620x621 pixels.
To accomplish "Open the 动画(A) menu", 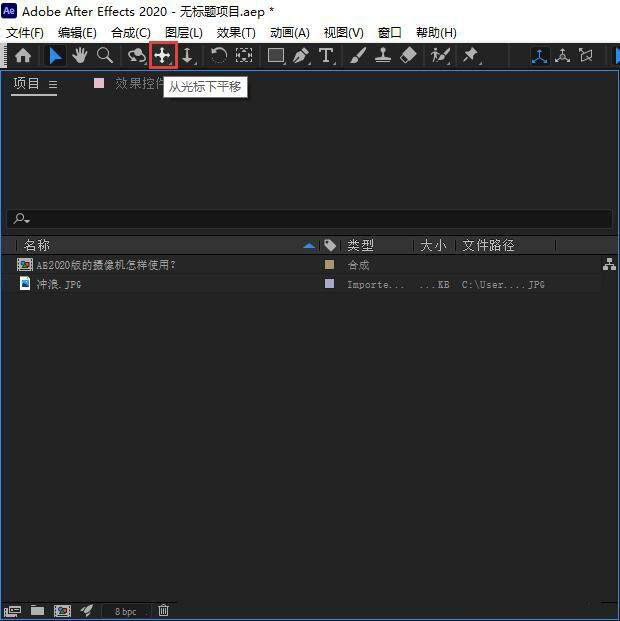I will 290,32.
